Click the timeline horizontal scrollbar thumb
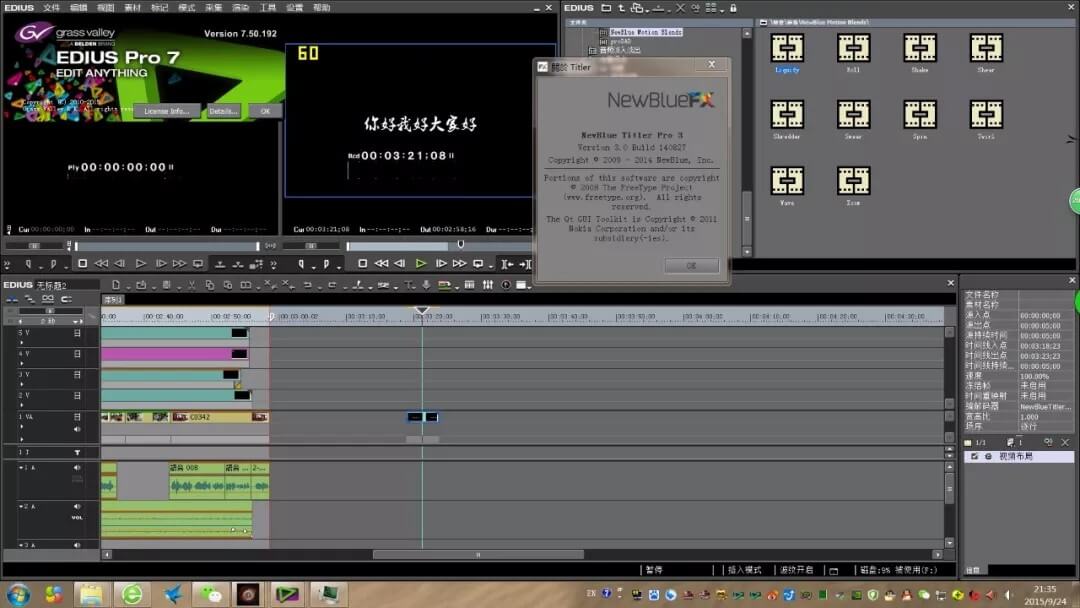The height and width of the screenshot is (608, 1080). 478,554
